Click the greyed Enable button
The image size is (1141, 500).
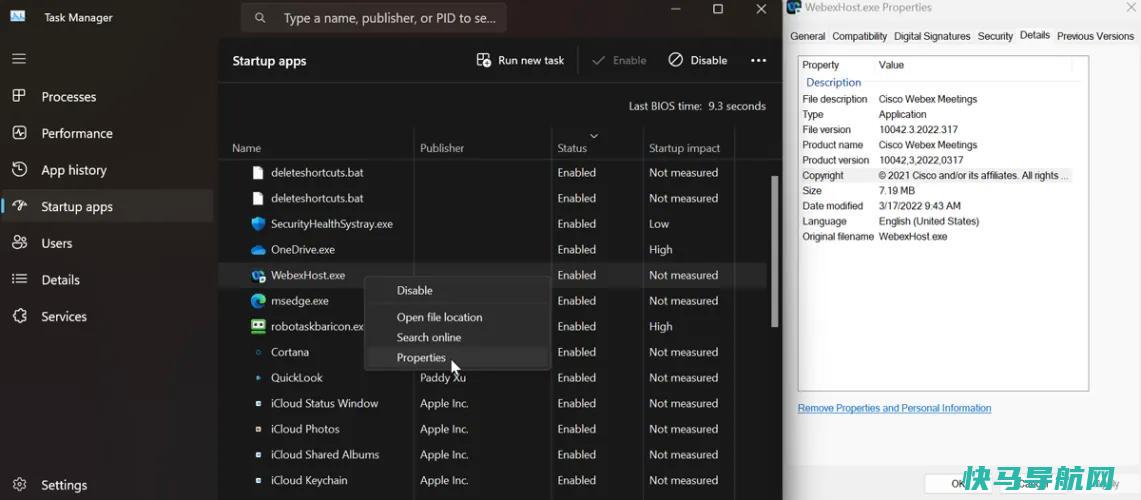[619, 60]
